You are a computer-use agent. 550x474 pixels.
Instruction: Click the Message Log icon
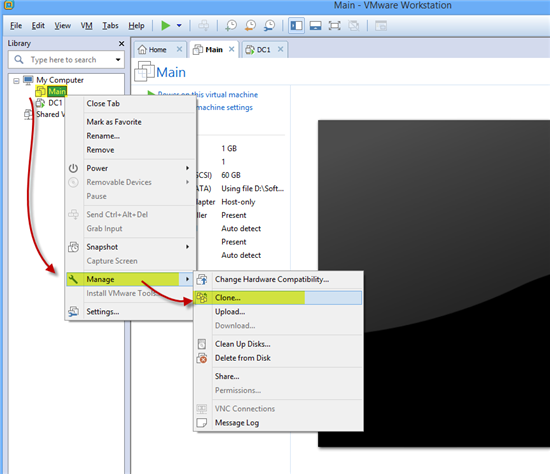click(x=202, y=423)
